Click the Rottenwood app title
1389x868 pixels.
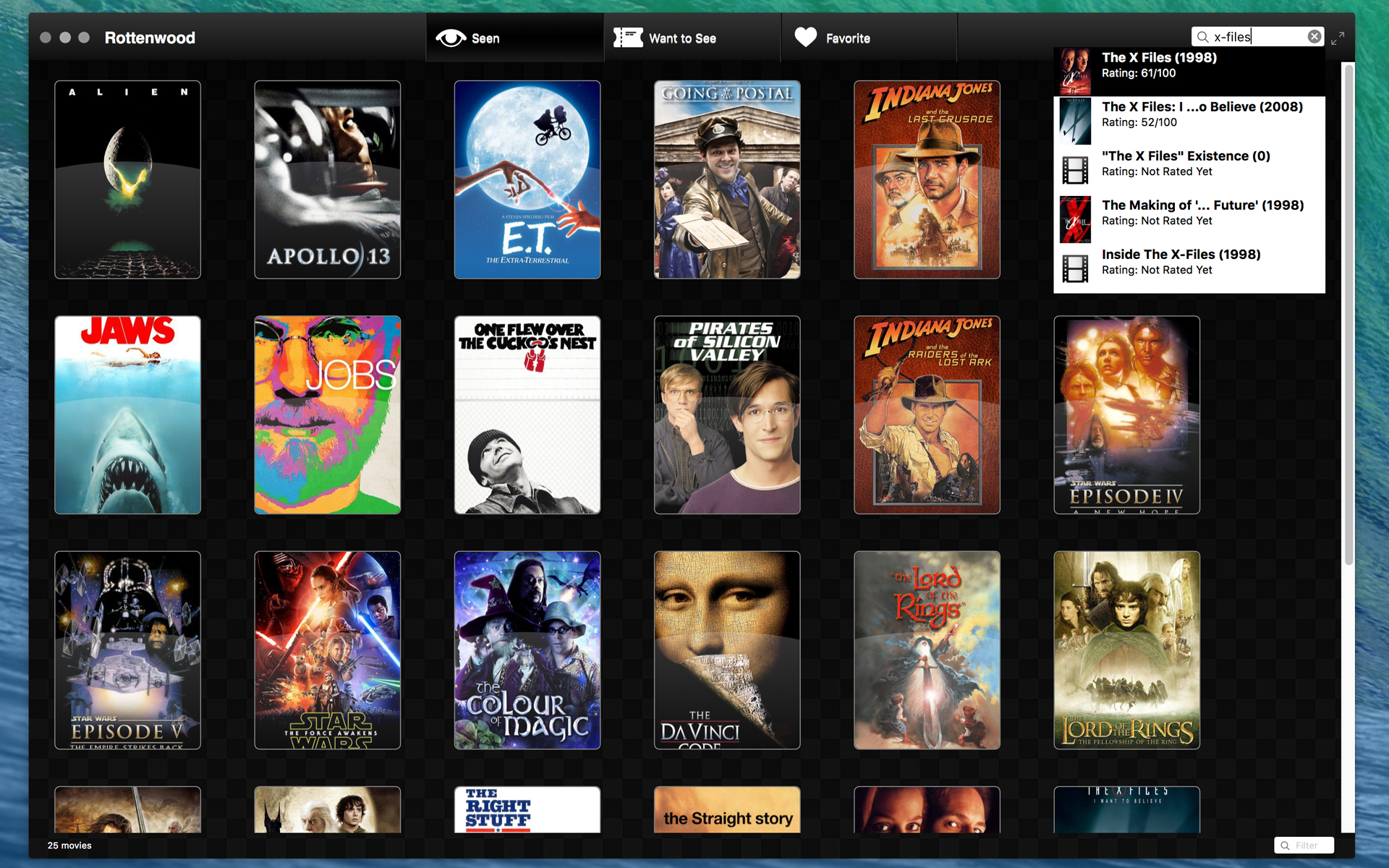pos(150,38)
